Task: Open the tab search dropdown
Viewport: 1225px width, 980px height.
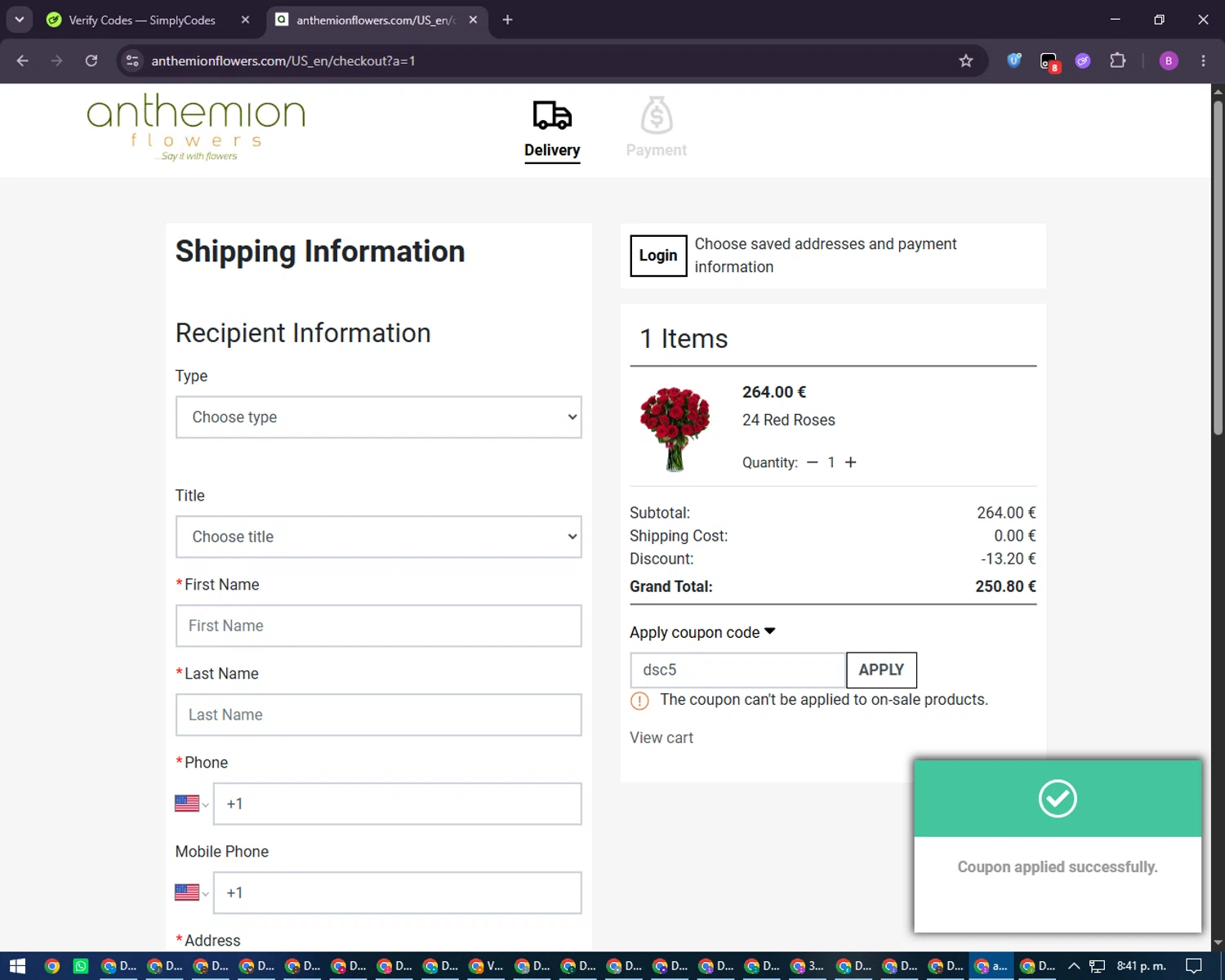Action: pyautogui.click(x=19, y=20)
